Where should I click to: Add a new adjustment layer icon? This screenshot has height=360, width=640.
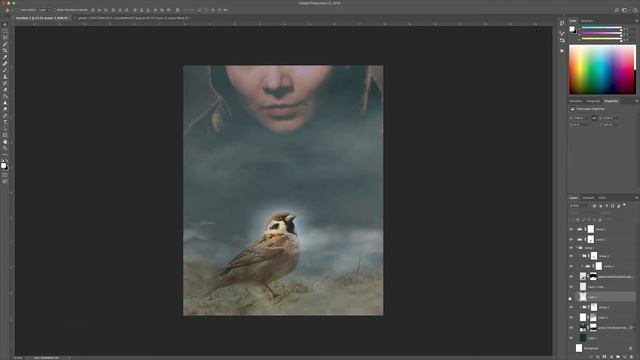pos(611,357)
